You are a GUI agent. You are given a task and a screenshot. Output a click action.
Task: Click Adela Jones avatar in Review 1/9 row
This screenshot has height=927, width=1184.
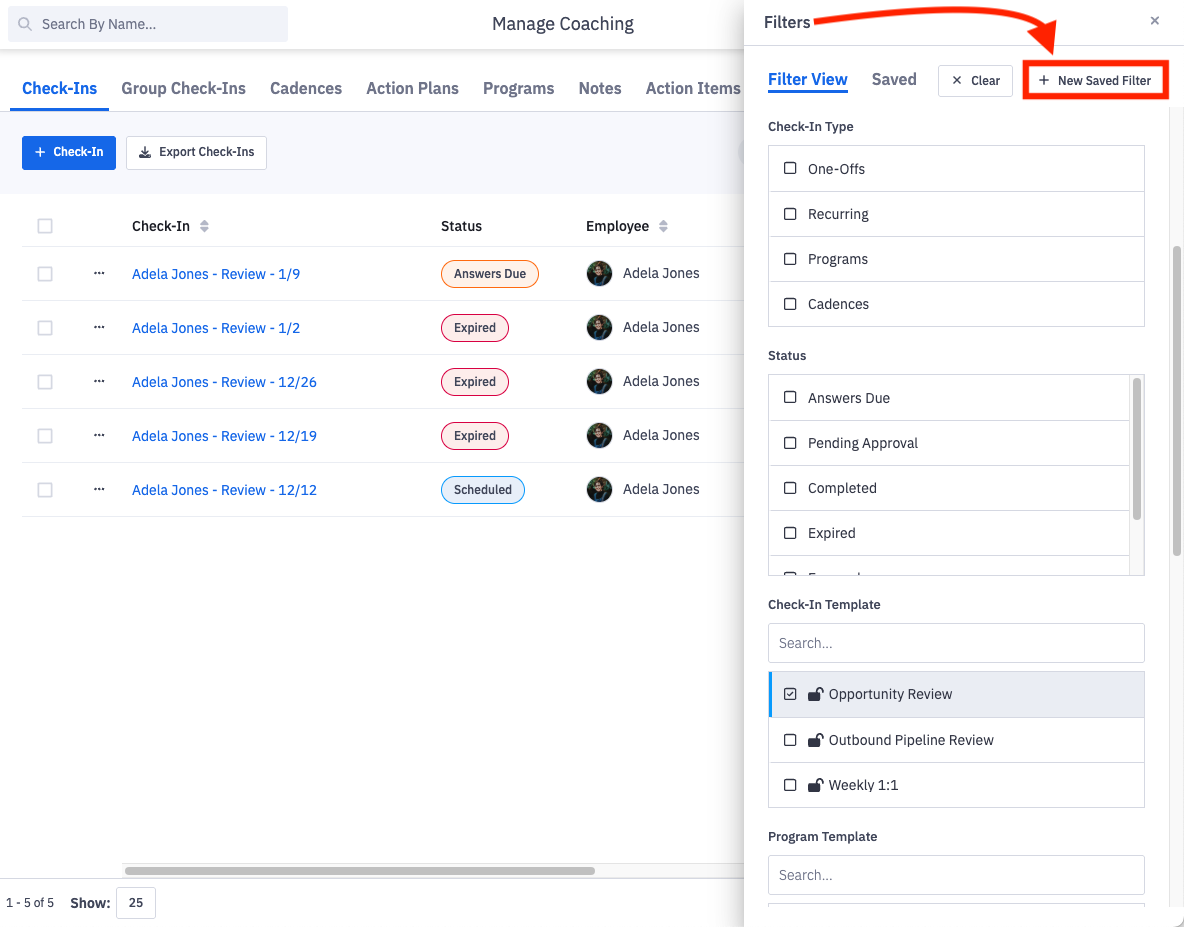600,273
